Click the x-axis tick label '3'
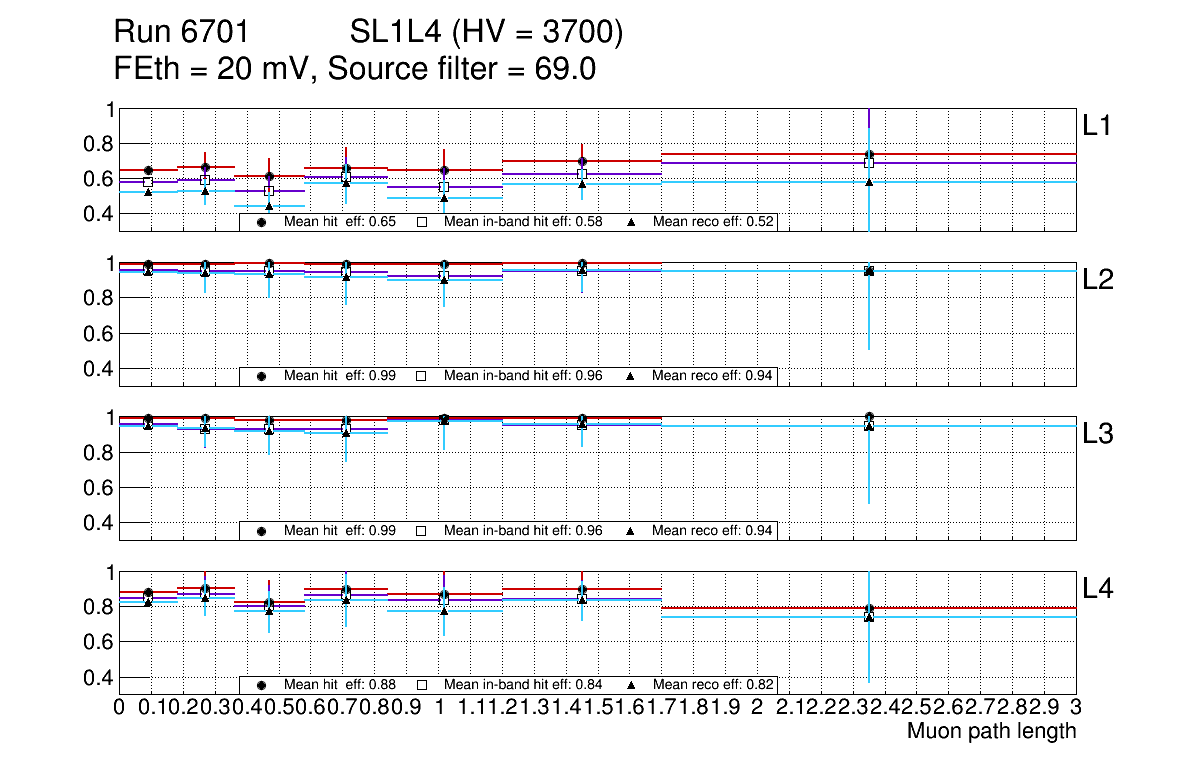 click(x=1075, y=708)
